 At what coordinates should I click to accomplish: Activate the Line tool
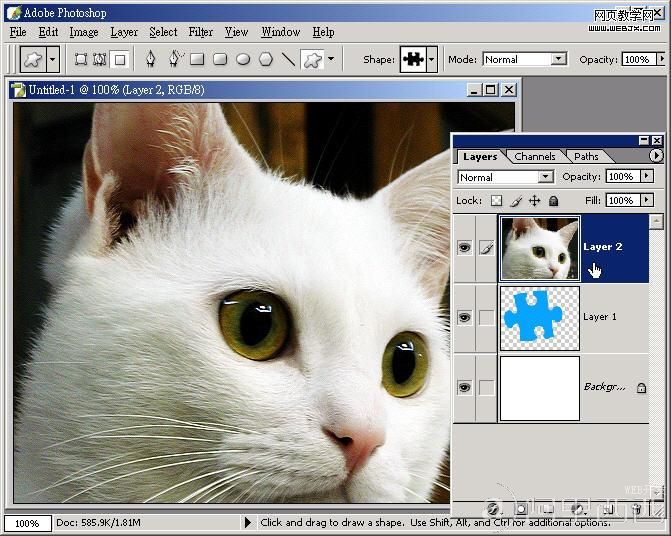click(289, 59)
